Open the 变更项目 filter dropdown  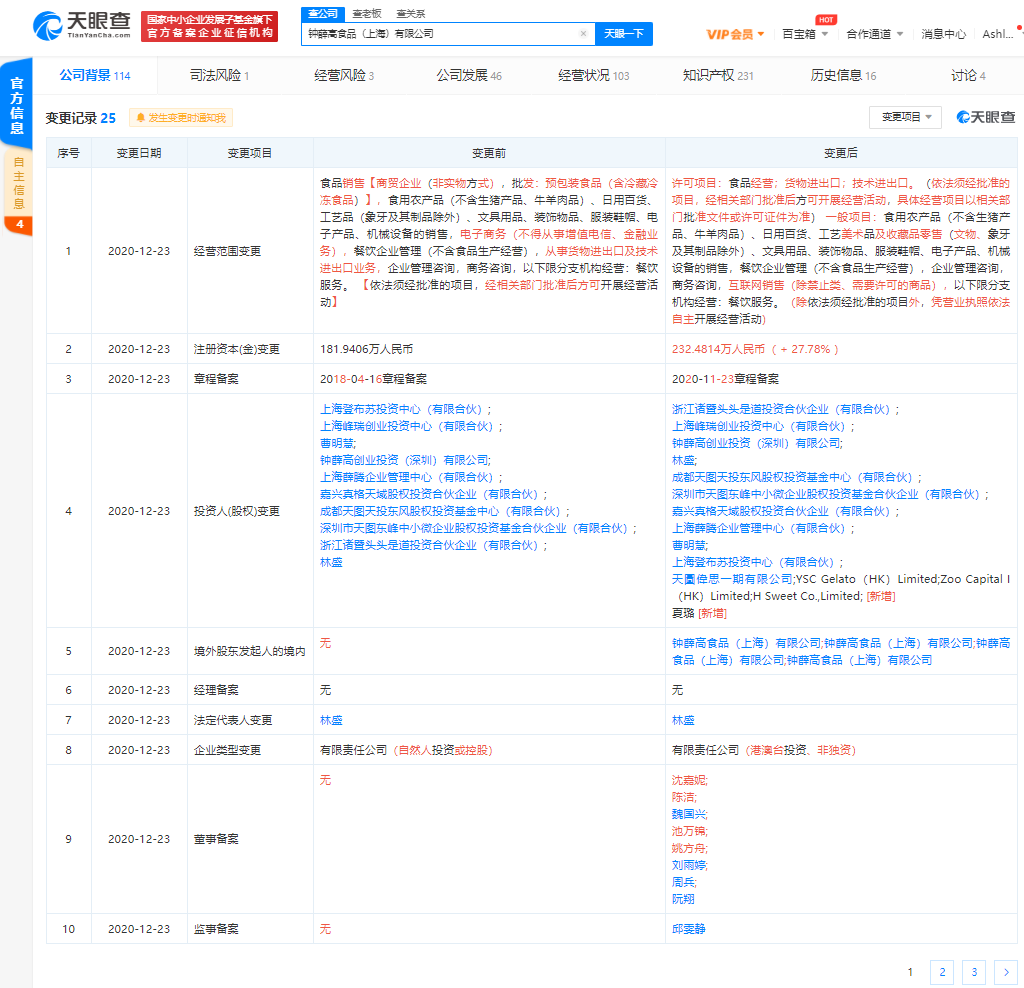905,118
